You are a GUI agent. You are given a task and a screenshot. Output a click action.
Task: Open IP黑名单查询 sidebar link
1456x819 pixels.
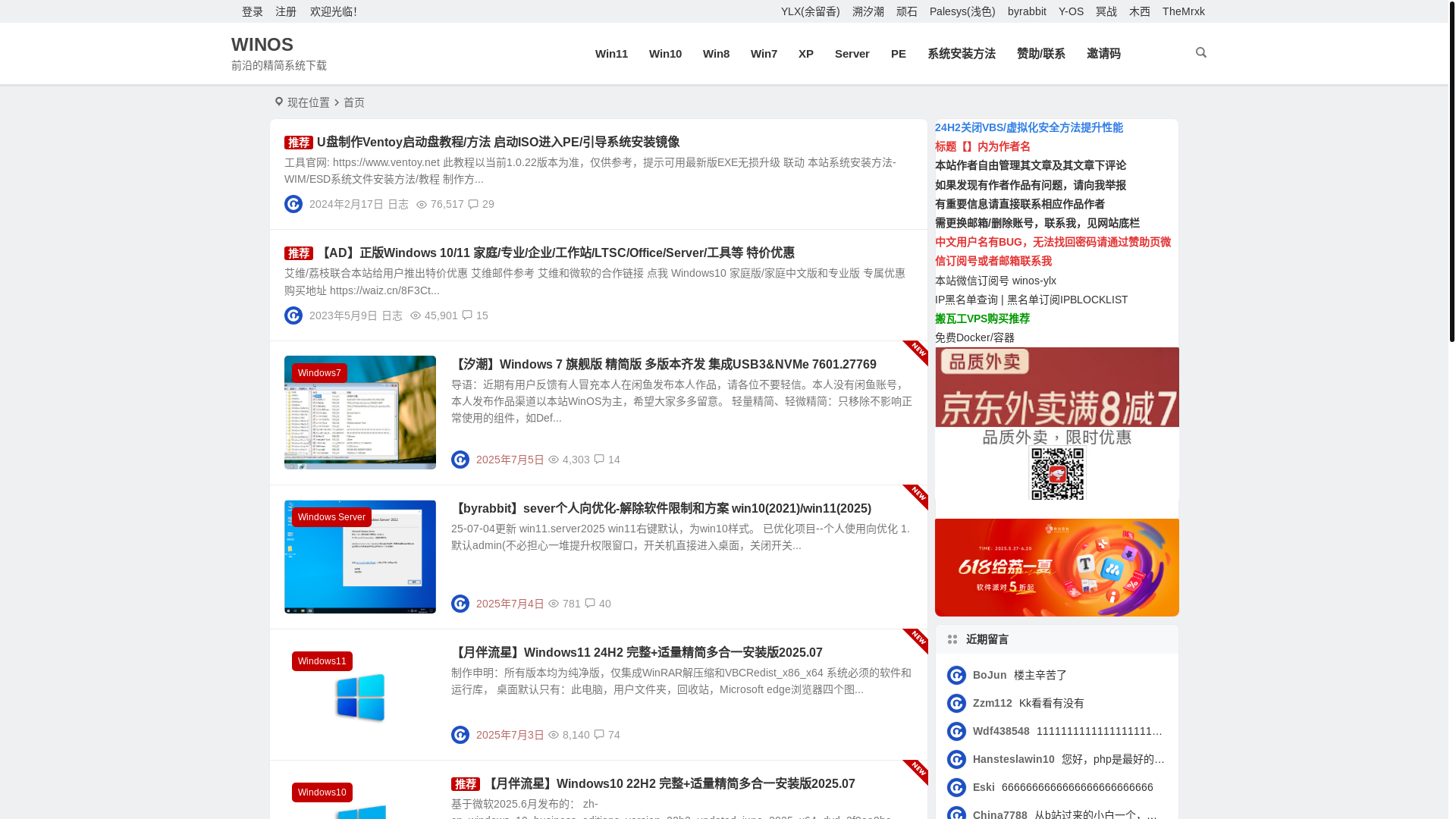pos(966,300)
